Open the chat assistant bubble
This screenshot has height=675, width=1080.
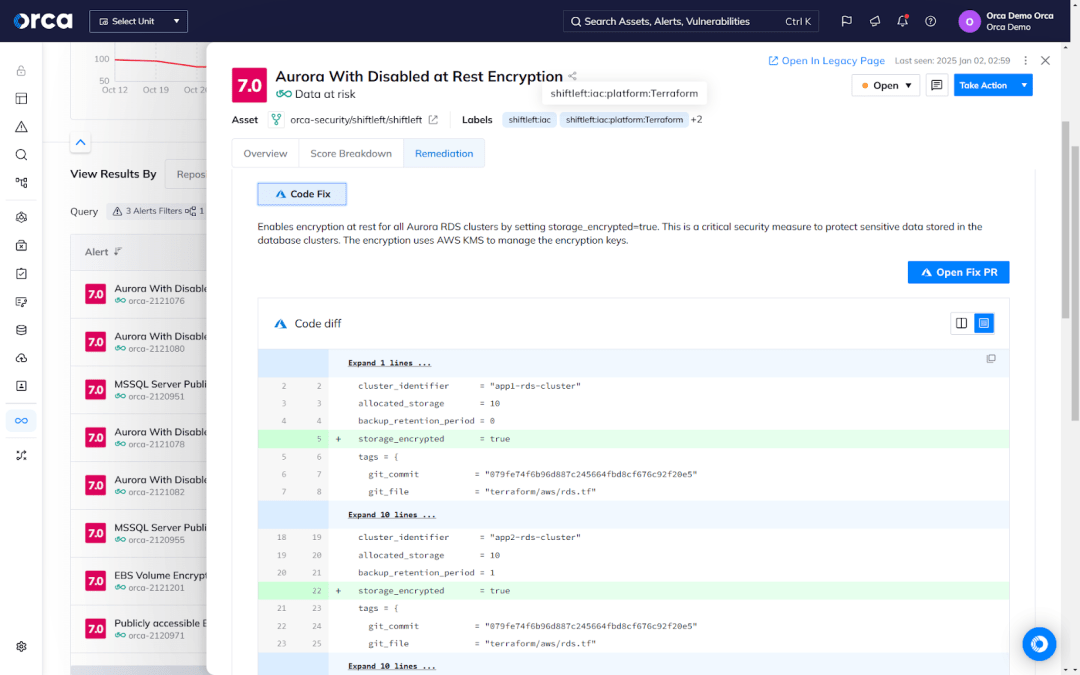pyautogui.click(x=1039, y=644)
